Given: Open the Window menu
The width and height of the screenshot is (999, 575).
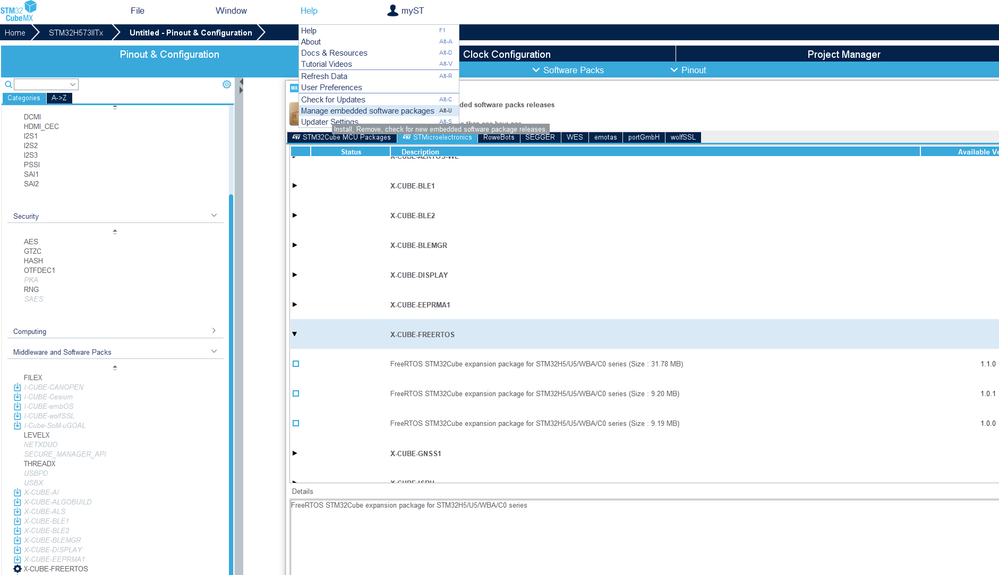Looking at the screenshot, I should click(x=231, y=11).
